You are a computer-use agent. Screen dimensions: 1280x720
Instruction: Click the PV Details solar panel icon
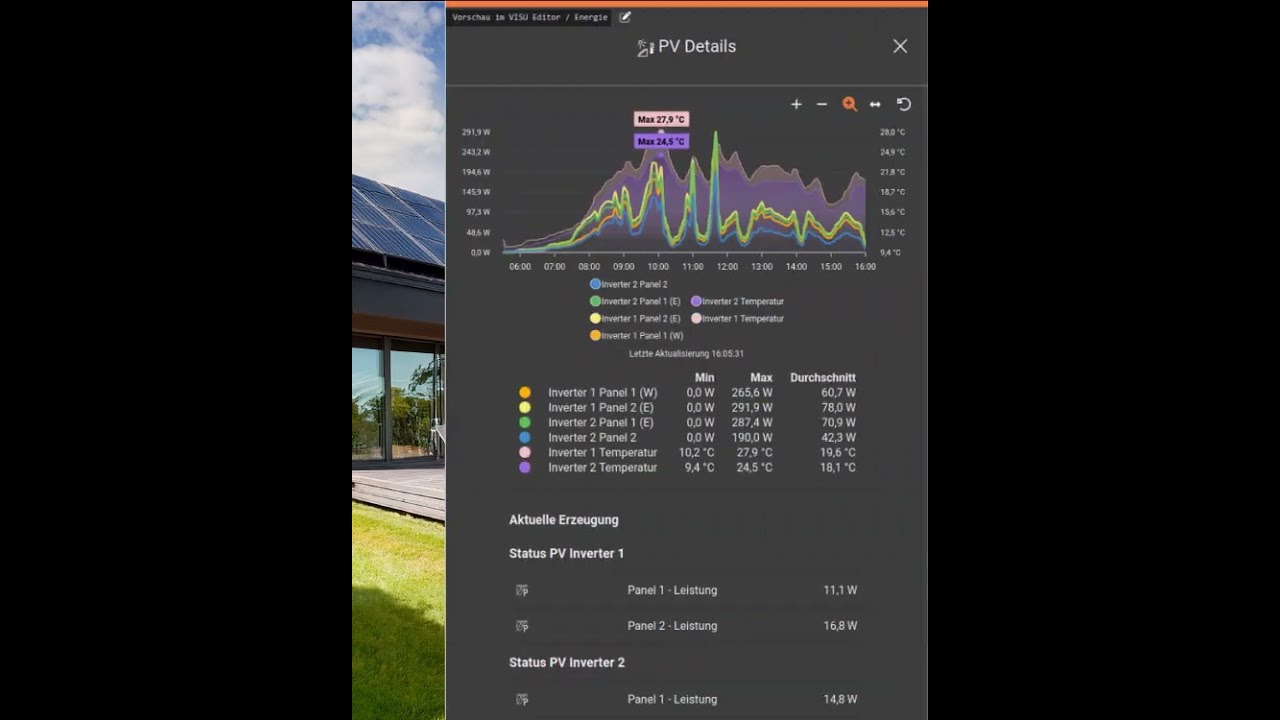point(646,47)
